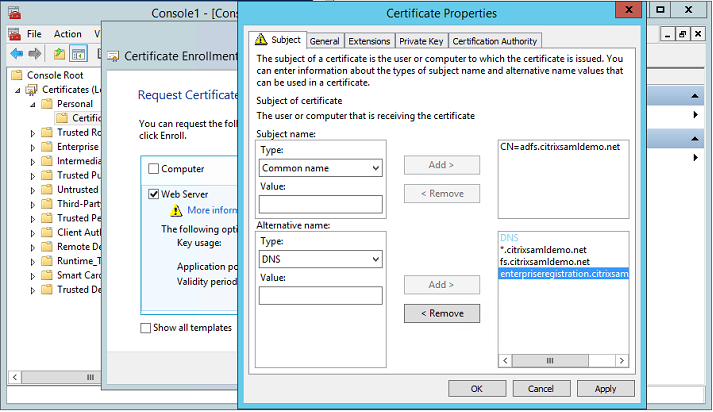
Task: Switch to the Private Key tab
Action: click(x=421, y=41)
